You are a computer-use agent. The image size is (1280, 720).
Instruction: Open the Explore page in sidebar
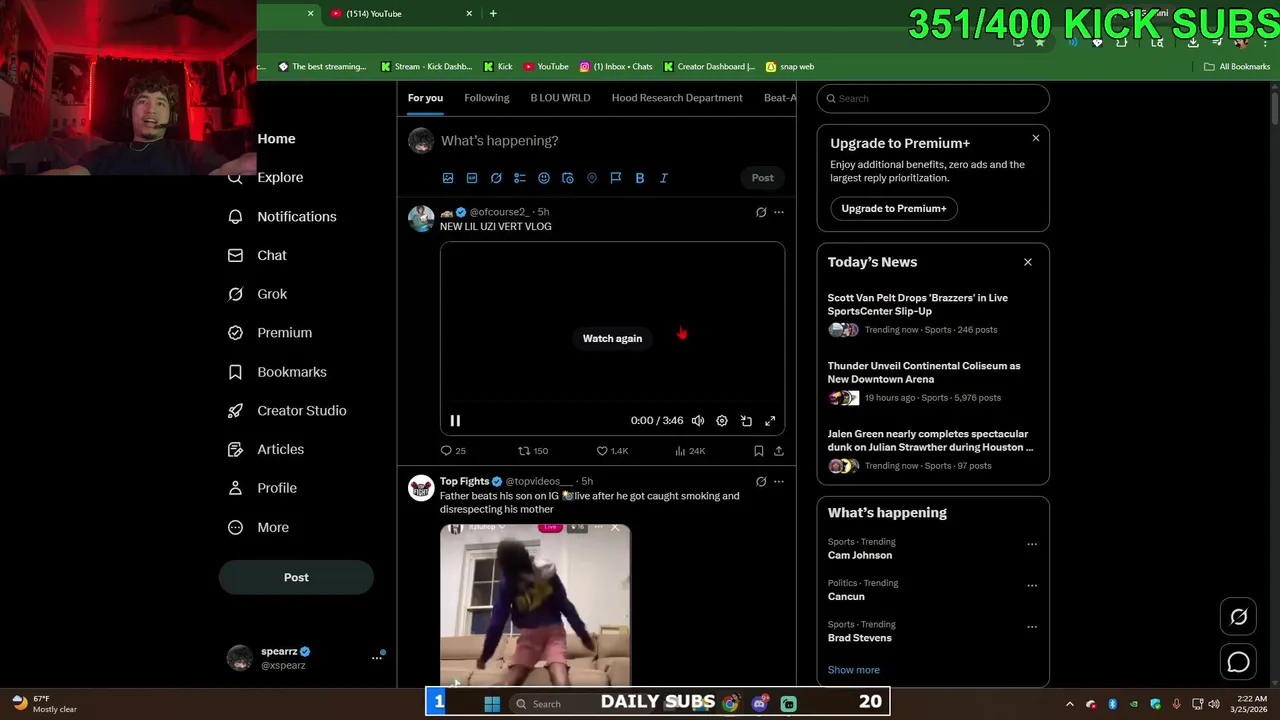266,177
